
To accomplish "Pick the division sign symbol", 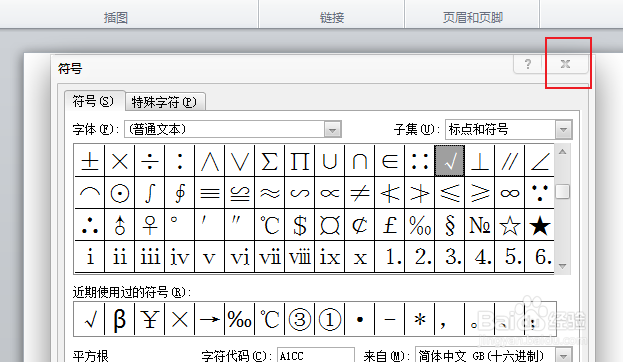I will click(150, 161).
